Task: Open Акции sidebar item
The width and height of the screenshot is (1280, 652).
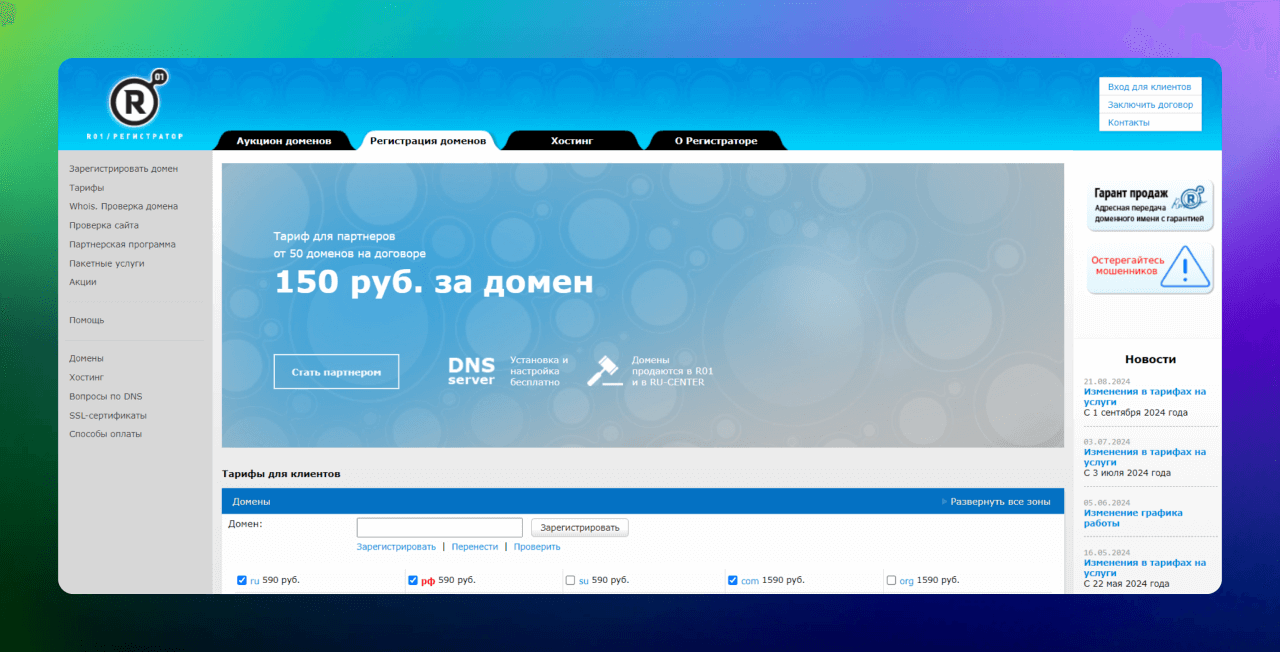Action: (83, 283)
